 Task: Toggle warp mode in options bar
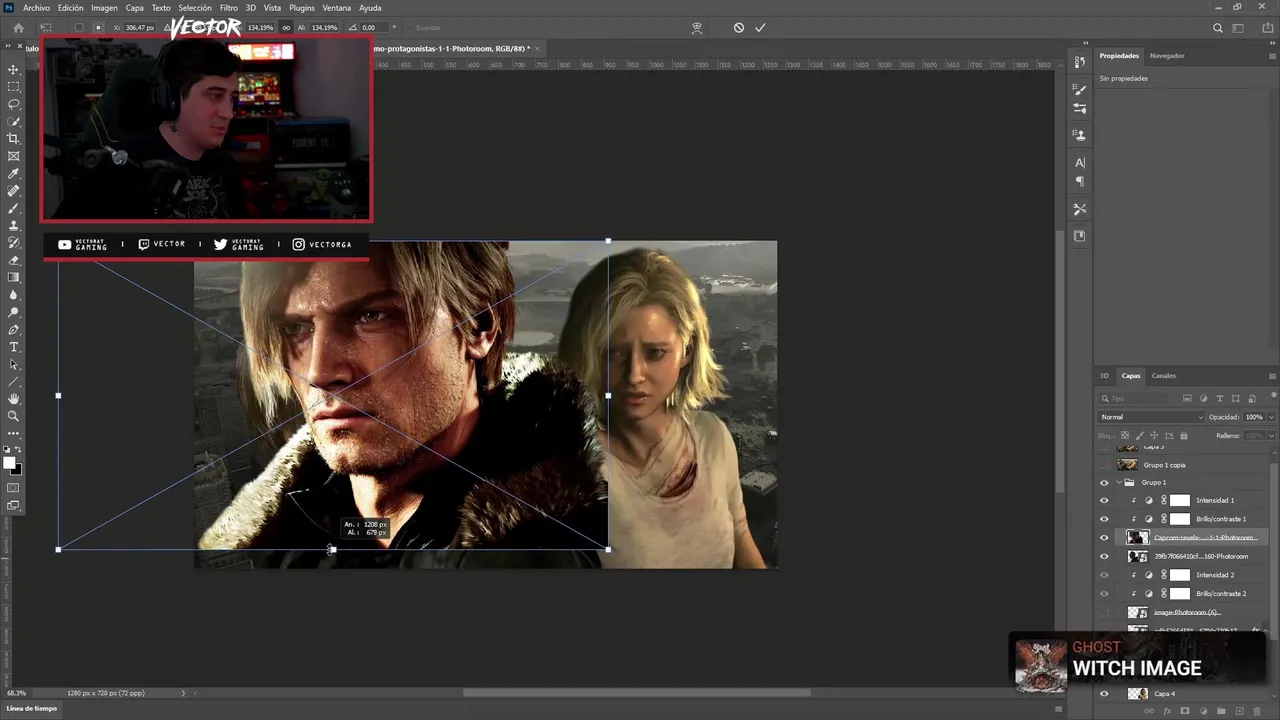697,28
